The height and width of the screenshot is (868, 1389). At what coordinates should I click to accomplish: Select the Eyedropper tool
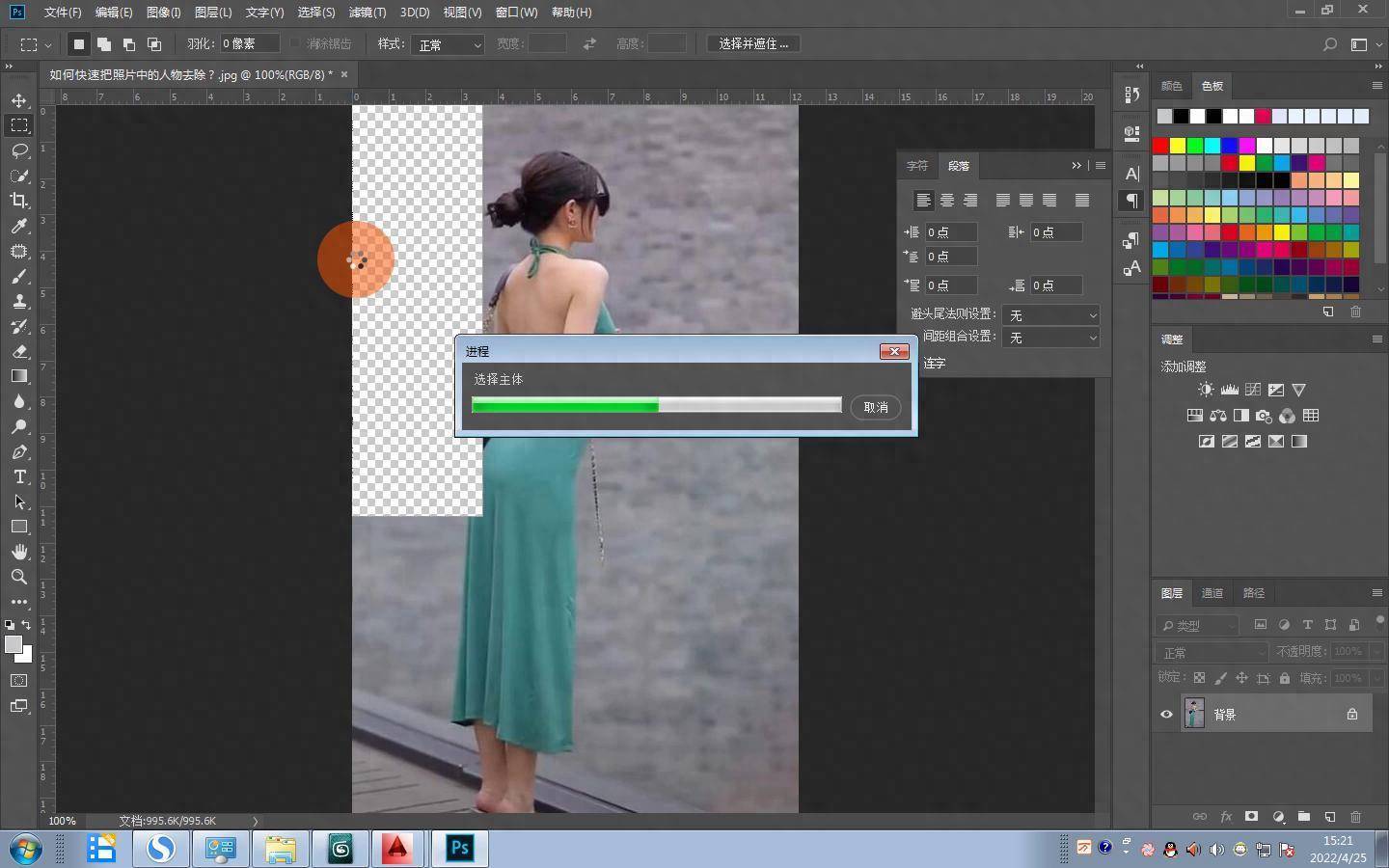tap(19, 226)
